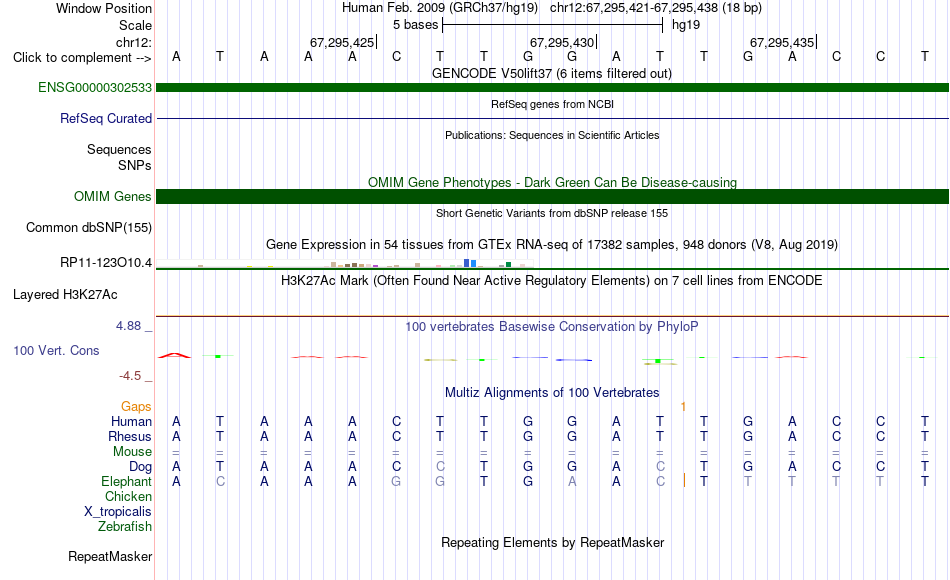Click the Layered H3K27Ac label
The height and width of the screenshot is (580, 950).
pyautogui.click(x=65, y=295)
